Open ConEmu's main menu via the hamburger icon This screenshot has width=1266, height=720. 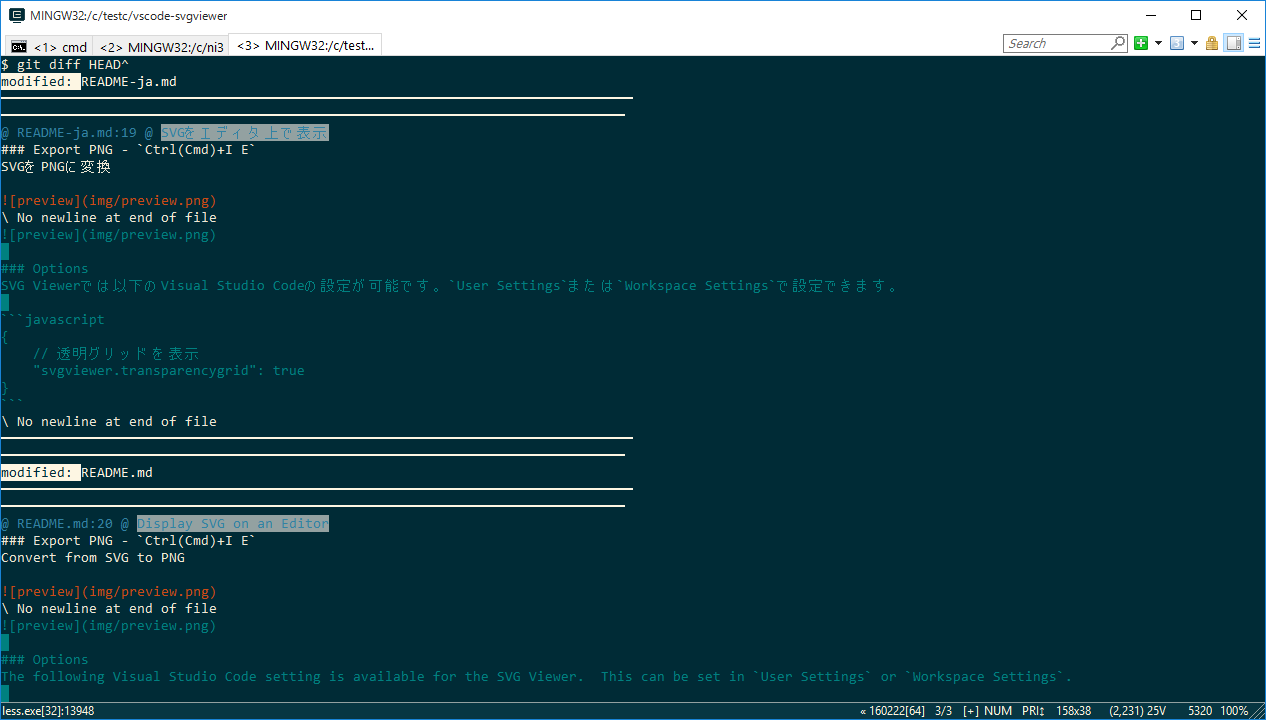coord(1256,43)
